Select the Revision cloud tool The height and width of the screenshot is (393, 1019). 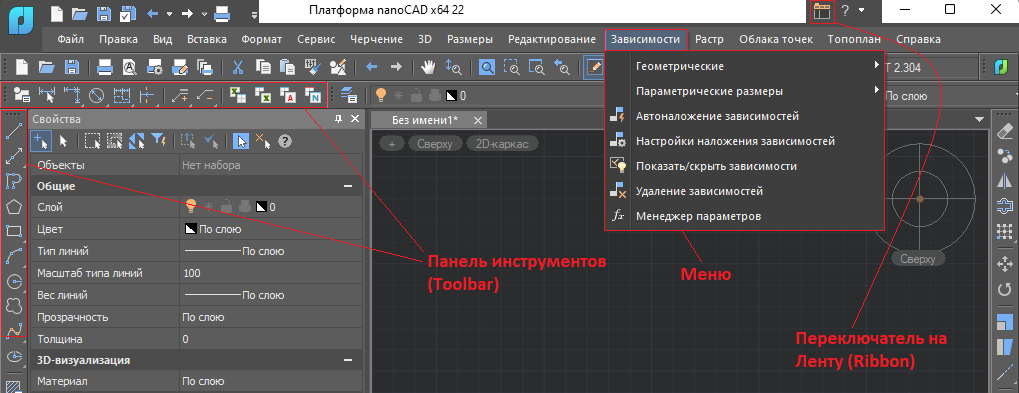coord(14,306)
